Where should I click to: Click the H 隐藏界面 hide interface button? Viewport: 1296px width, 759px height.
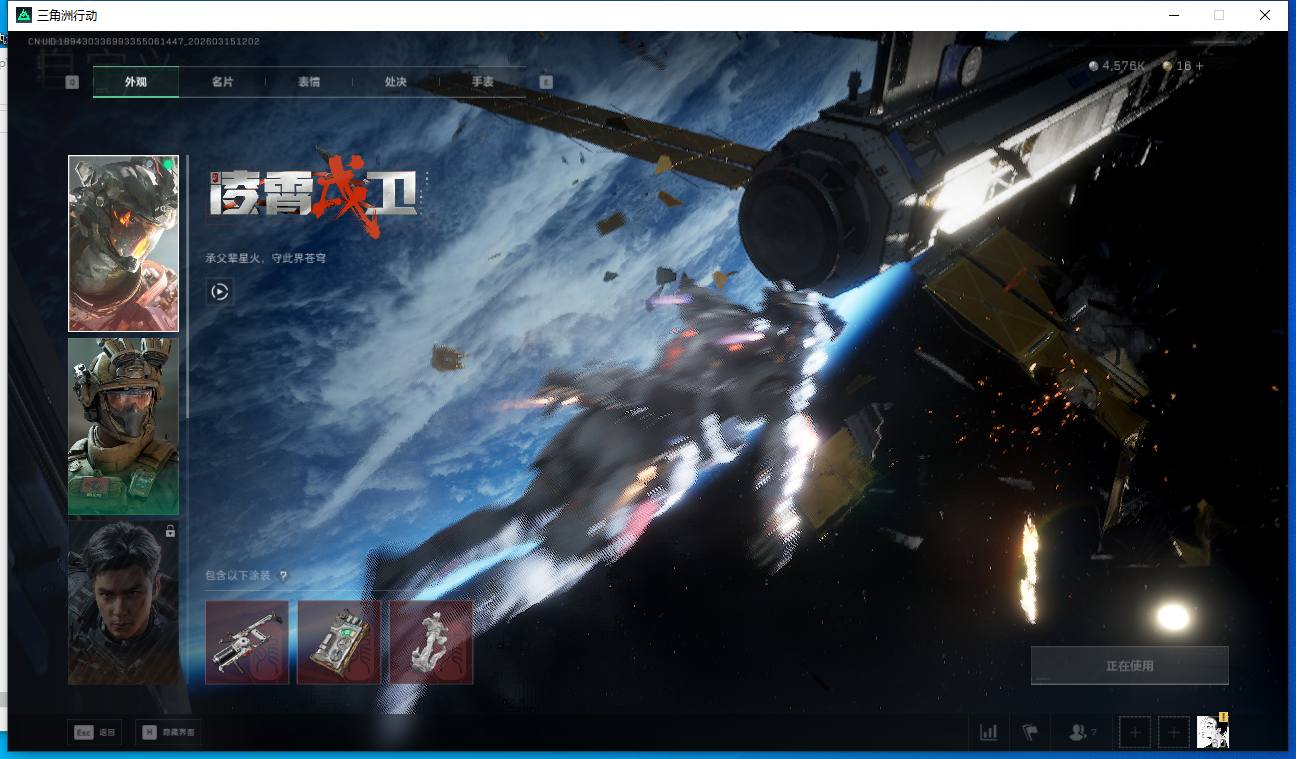coord(168,733)
